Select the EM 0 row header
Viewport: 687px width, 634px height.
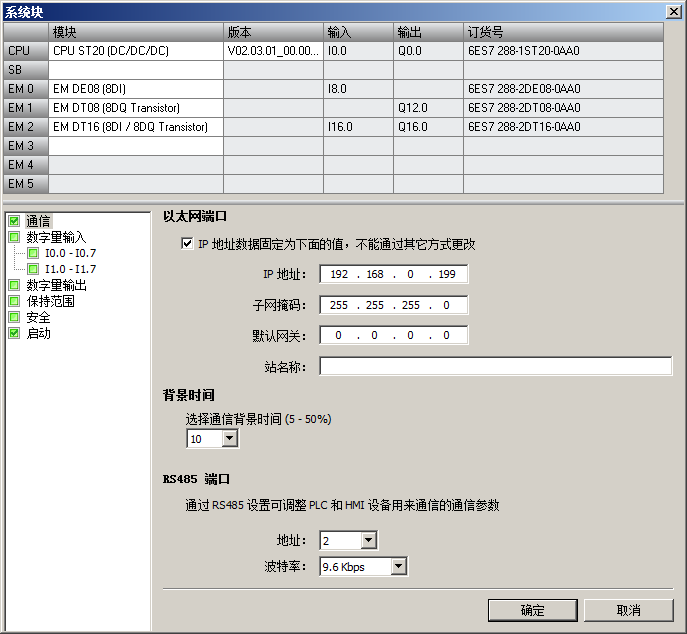click(x=26, y=89)
